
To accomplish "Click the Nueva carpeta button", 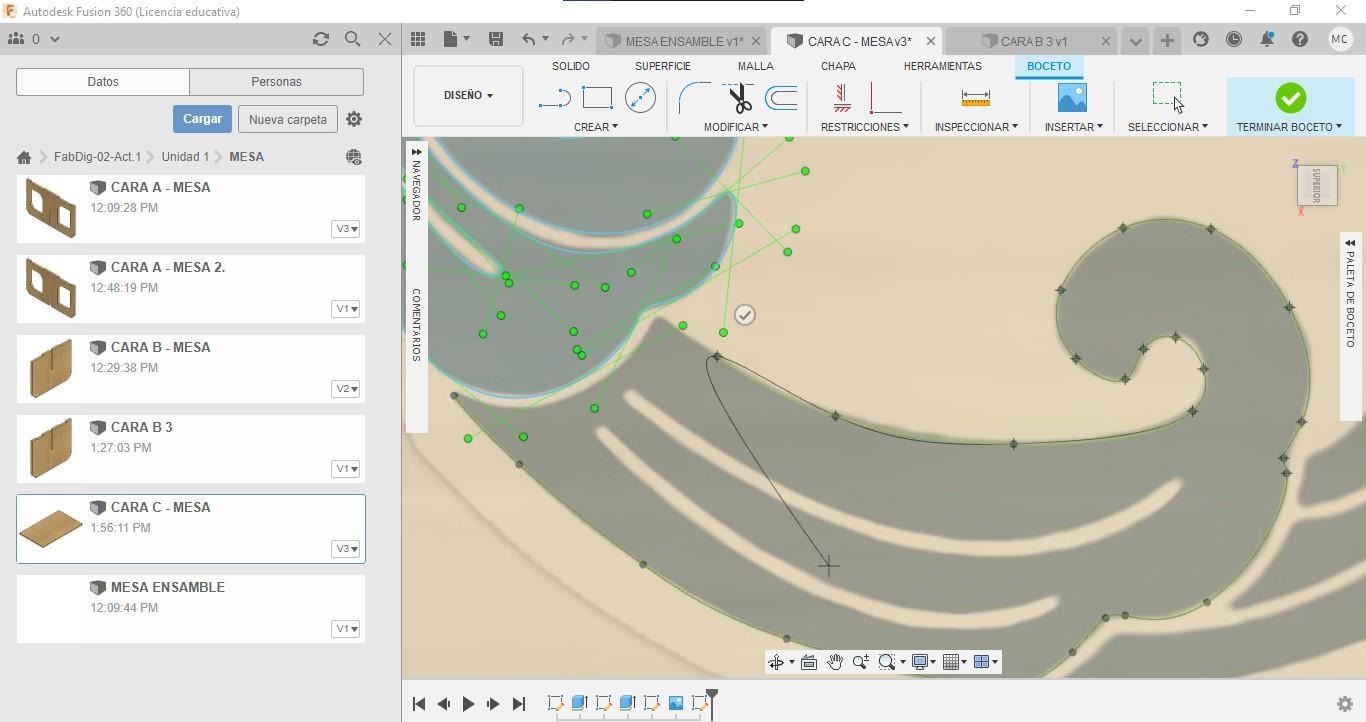I will pyautogui.click(x=287, y=119).
